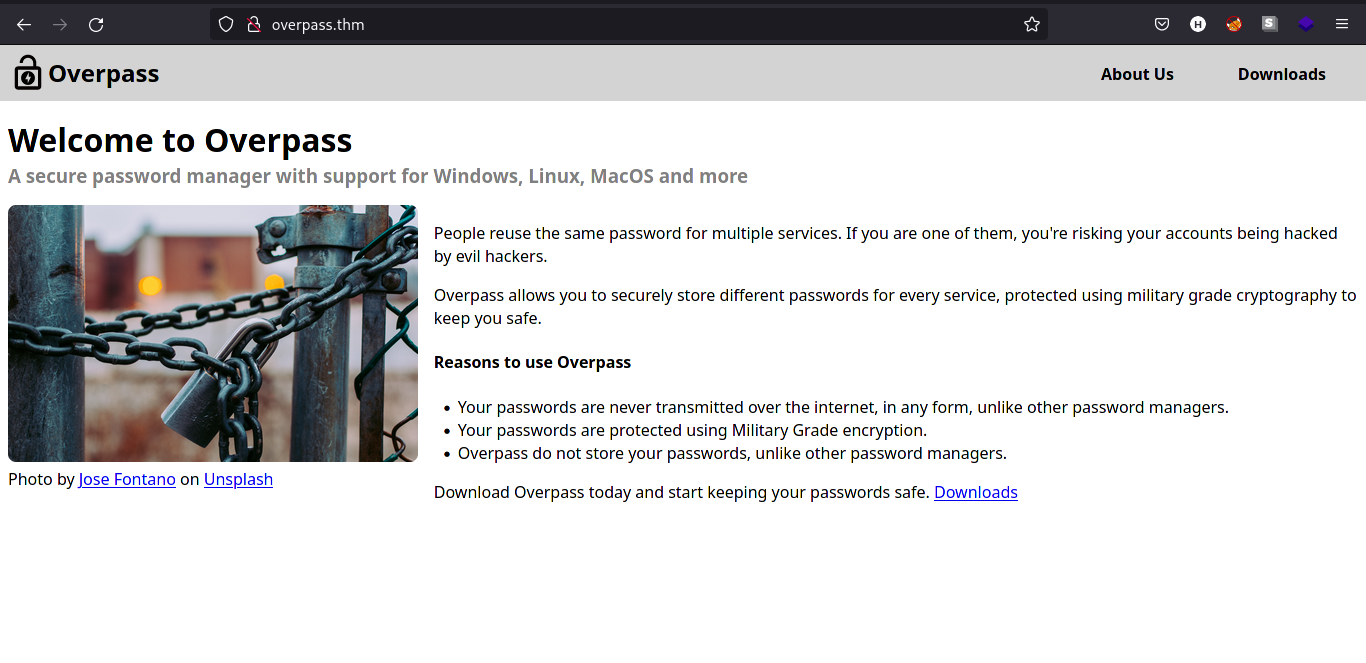Click the orange Firefox extension icon
This screenshot has height=663, width=1366.
pyautogui.click(x=1233, y=23)
